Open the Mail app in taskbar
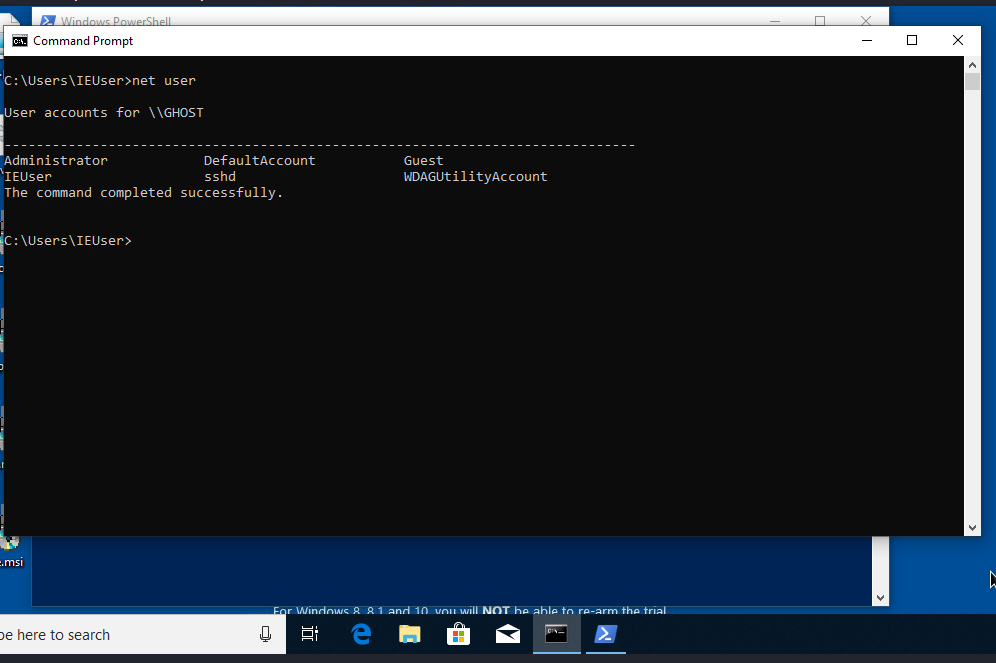The height and width of the screenshot is (663, 996). pos(508,634)
